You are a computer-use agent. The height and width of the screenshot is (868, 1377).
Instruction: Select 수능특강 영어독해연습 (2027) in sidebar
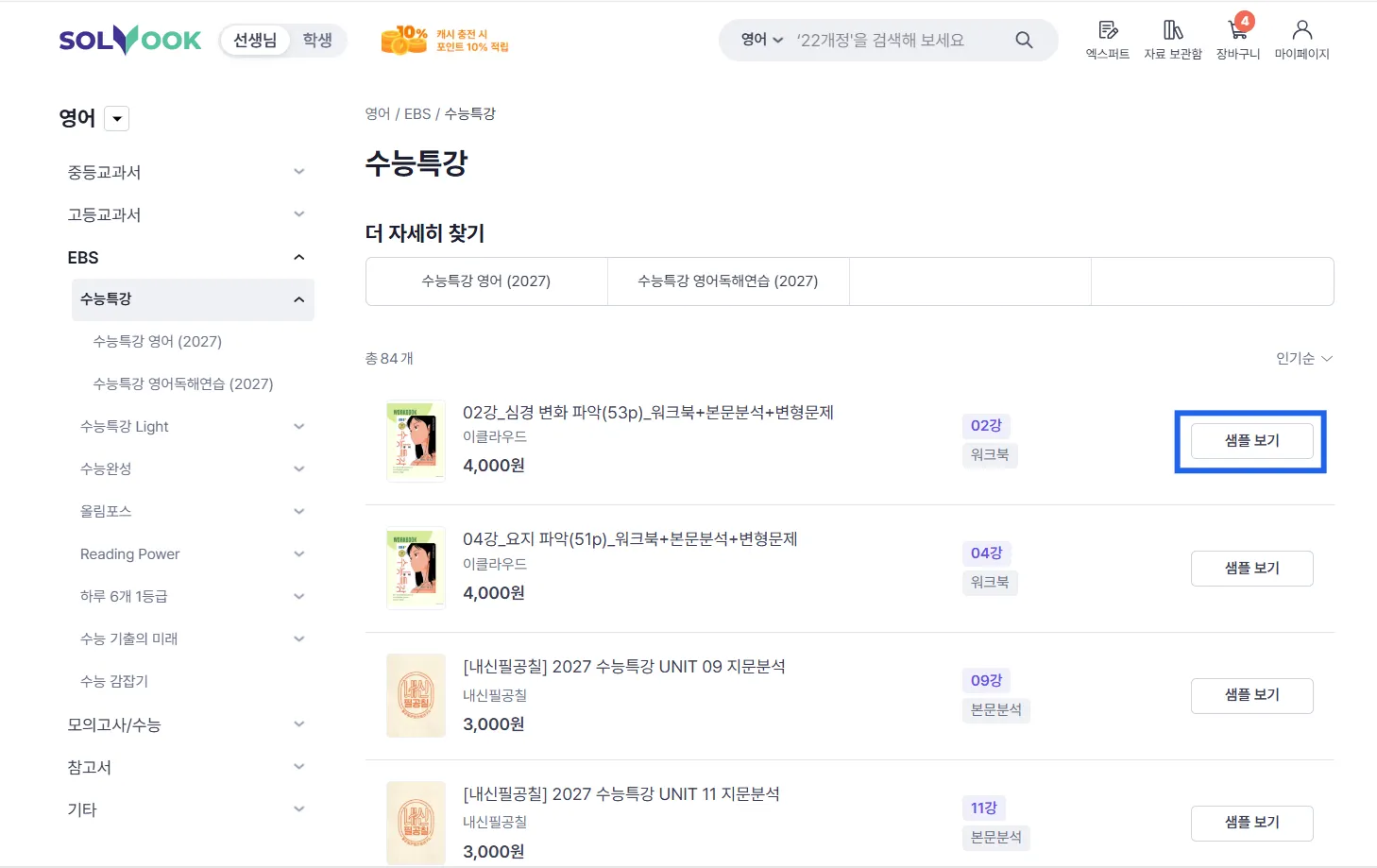click(x=183, y=383)
